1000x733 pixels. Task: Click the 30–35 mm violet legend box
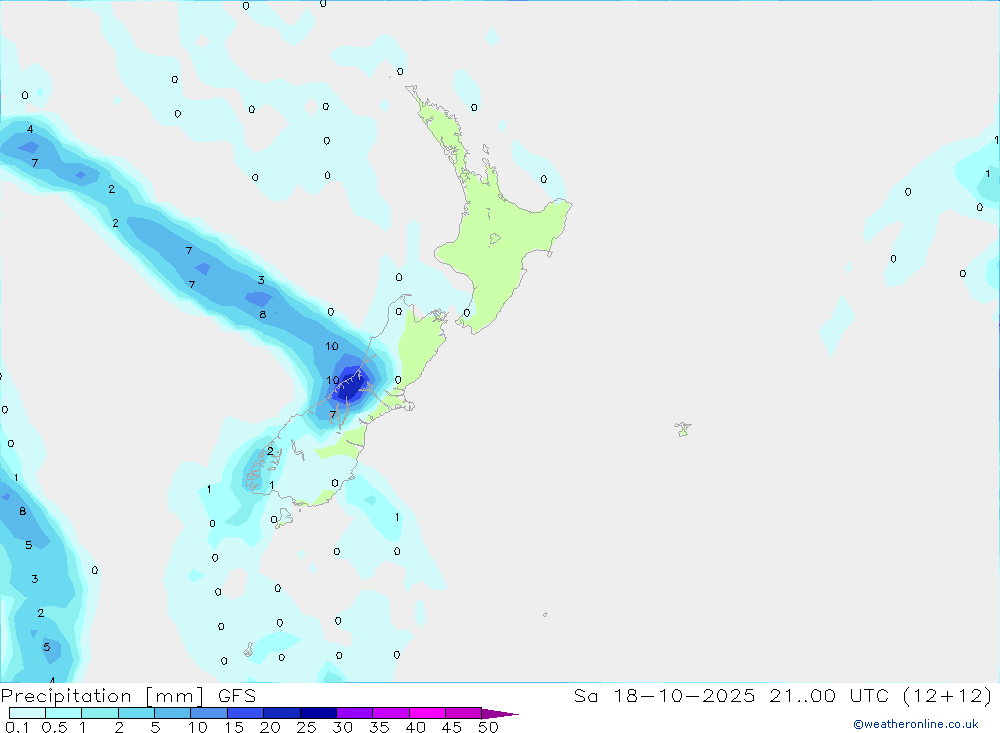355,713
